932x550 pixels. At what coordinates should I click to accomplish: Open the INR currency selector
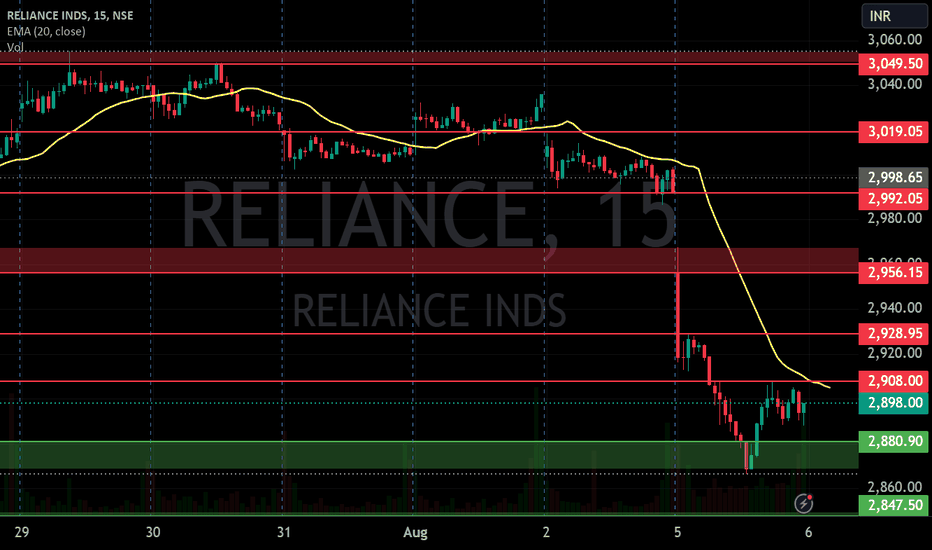tap(894, 16)
